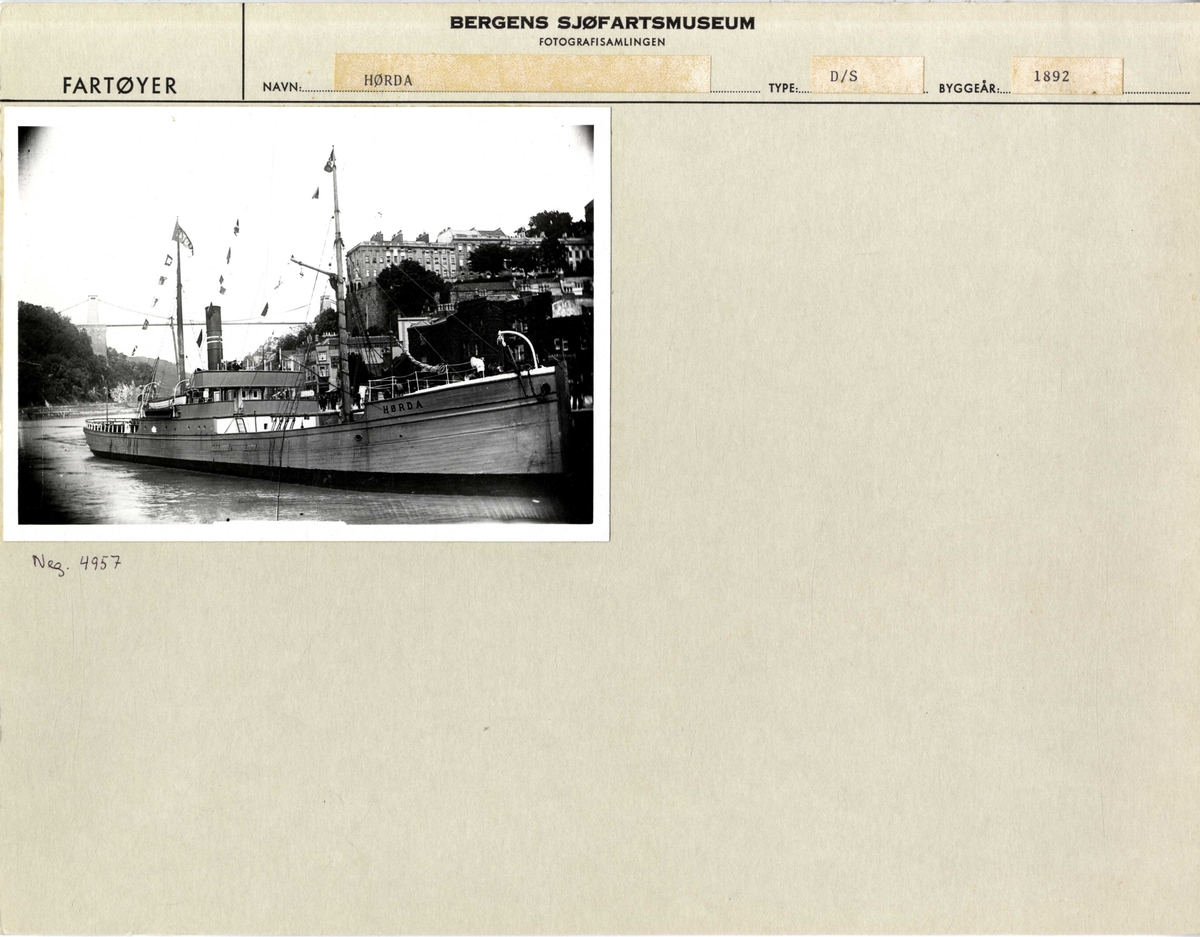Image resolution: width=1200 pixels, height=937 pixels.
Task: Click the ship's dark funnel
Action: tap(213, 337)
